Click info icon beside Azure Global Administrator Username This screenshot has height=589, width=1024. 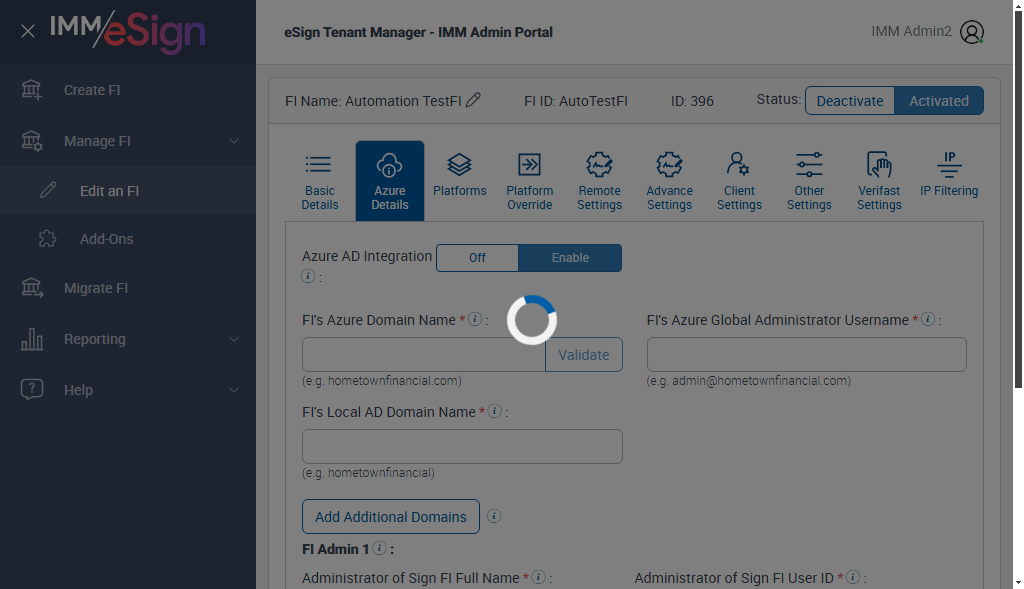[927, 319]
